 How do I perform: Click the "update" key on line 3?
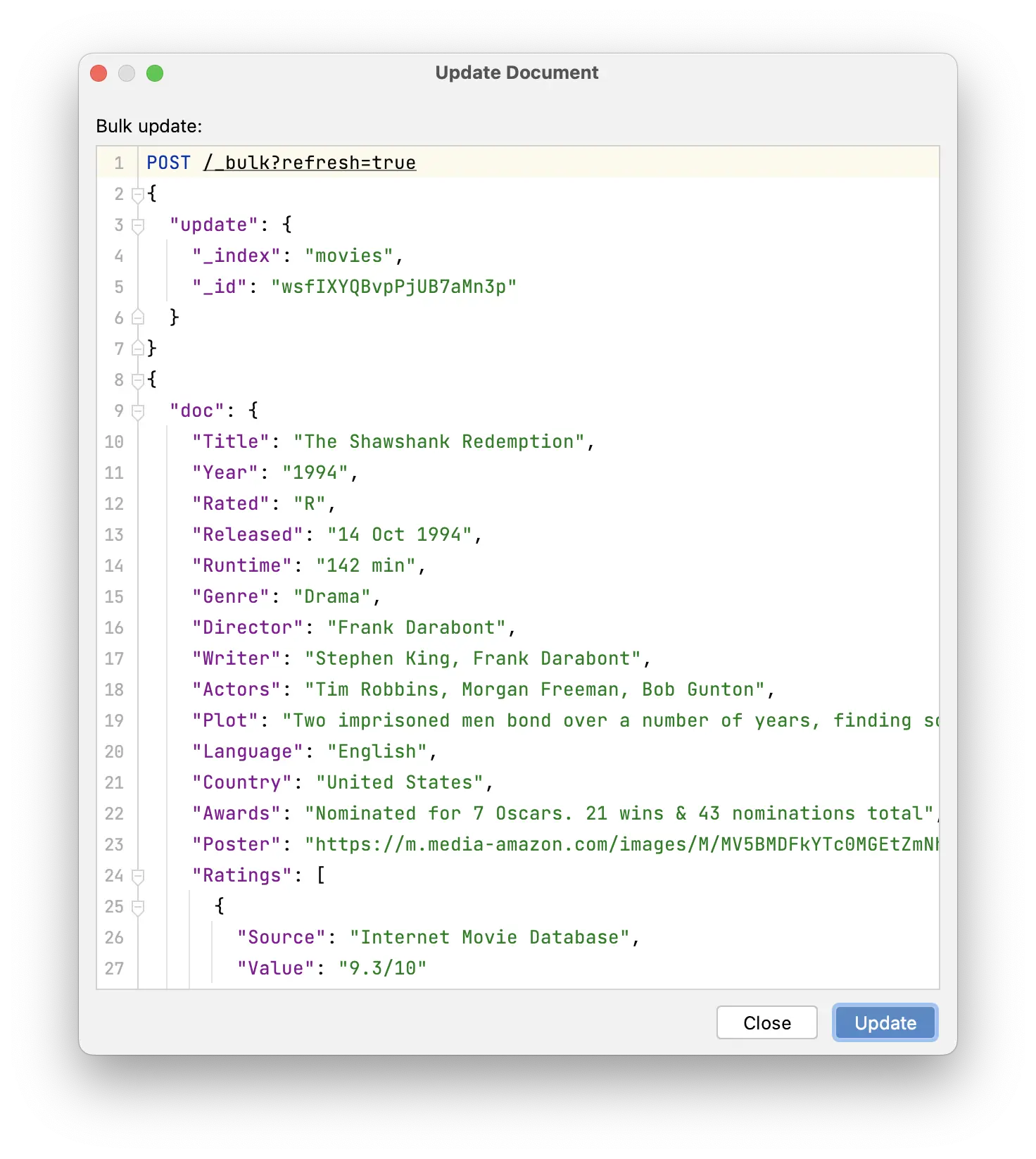tap(214, 225)
